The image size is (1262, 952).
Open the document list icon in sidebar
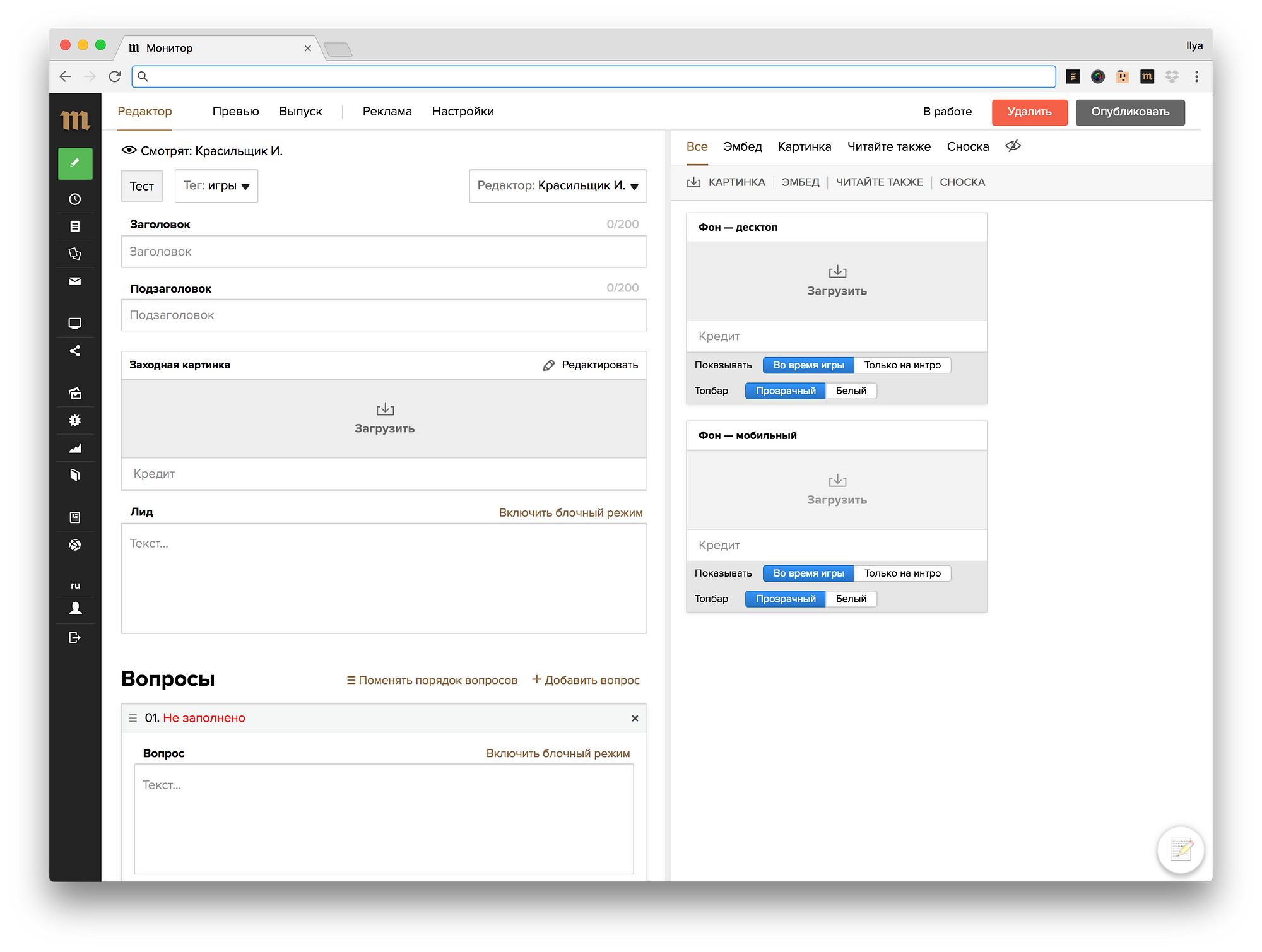click(x=75, y=226)
